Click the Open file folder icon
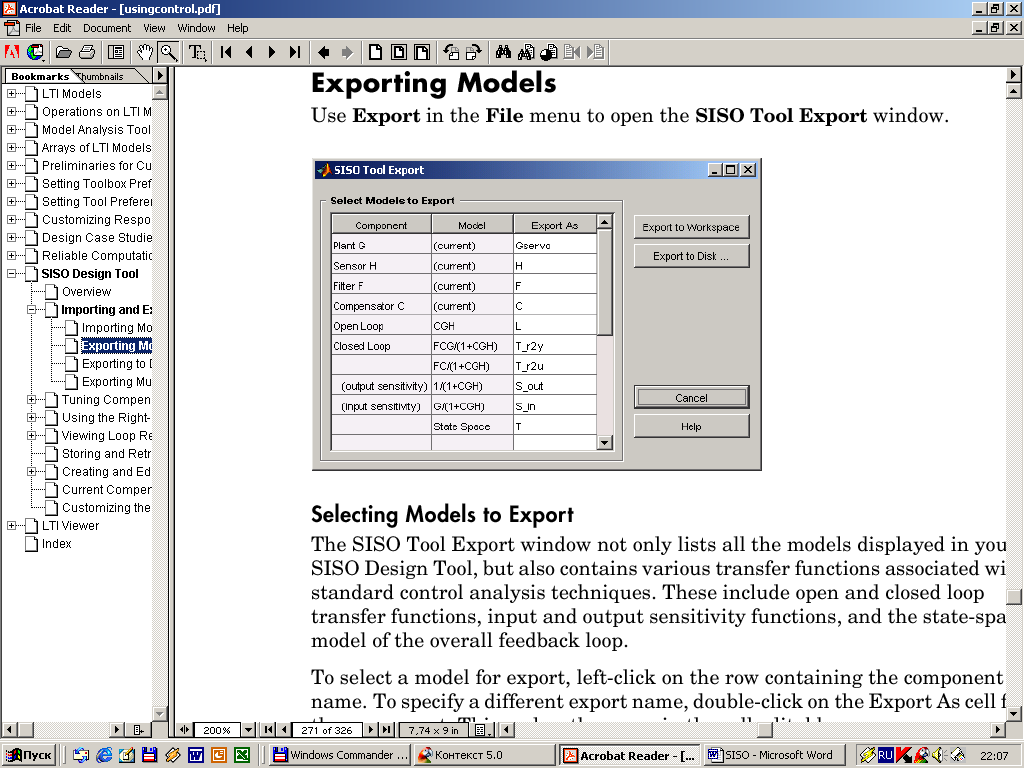 pos(63,52)
